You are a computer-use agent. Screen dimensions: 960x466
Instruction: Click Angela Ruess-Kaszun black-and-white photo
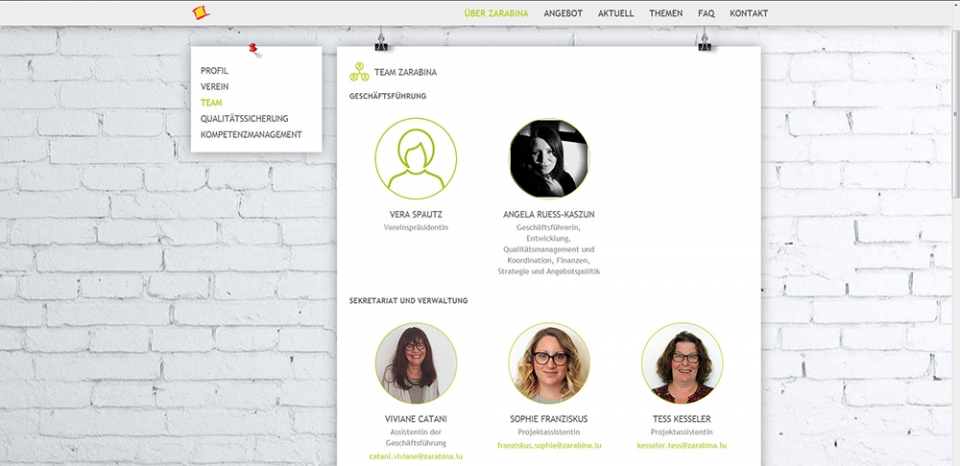[549, 159]
